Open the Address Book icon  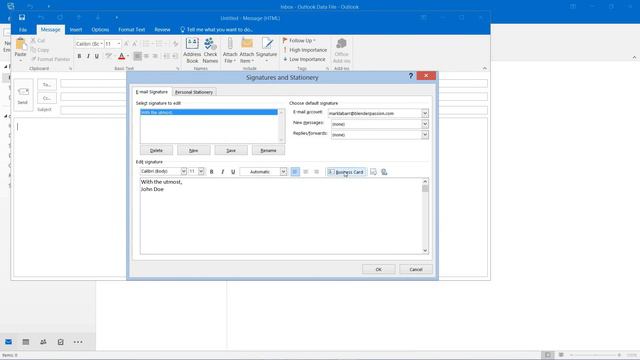click(x=192, y=50)
